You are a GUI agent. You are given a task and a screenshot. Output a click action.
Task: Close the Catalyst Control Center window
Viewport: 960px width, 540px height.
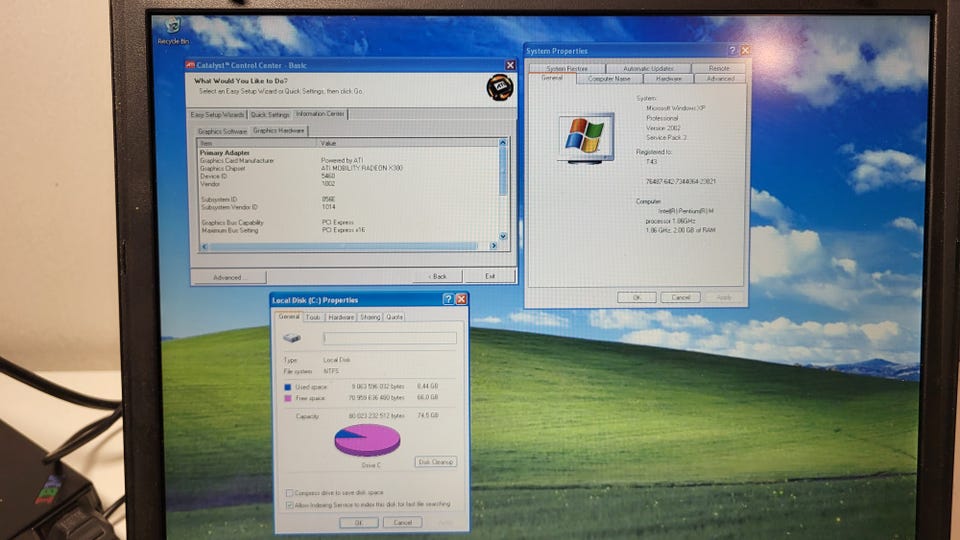tap(510, 65)
